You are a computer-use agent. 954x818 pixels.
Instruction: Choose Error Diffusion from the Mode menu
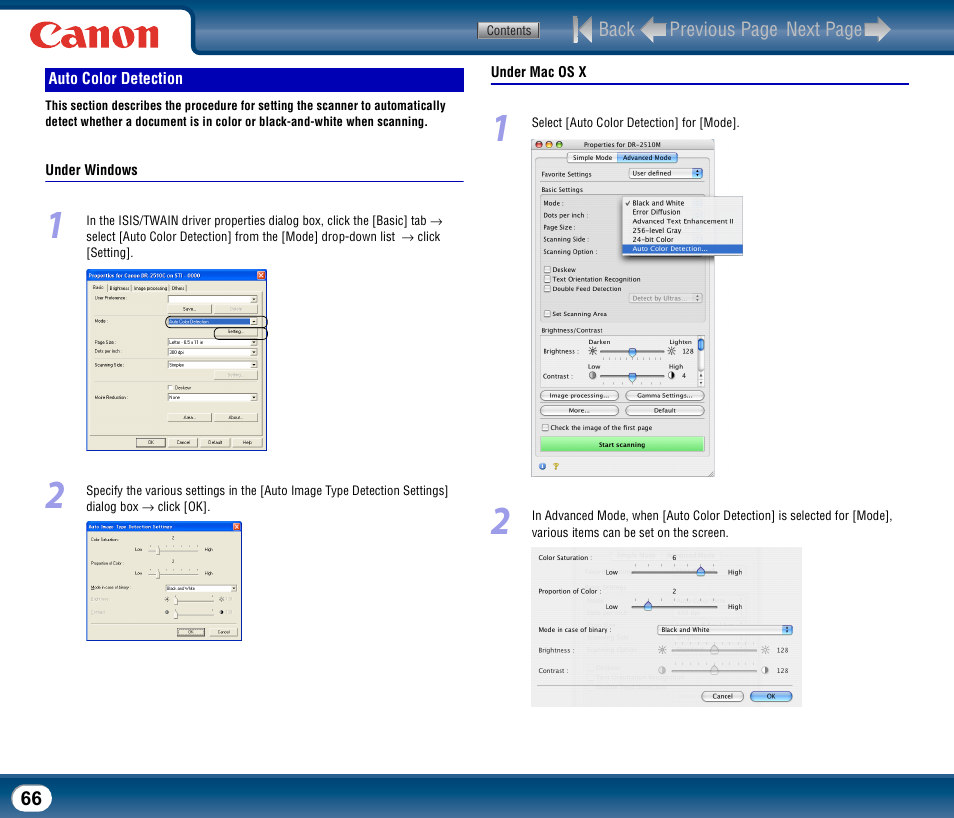click(682, 212)
